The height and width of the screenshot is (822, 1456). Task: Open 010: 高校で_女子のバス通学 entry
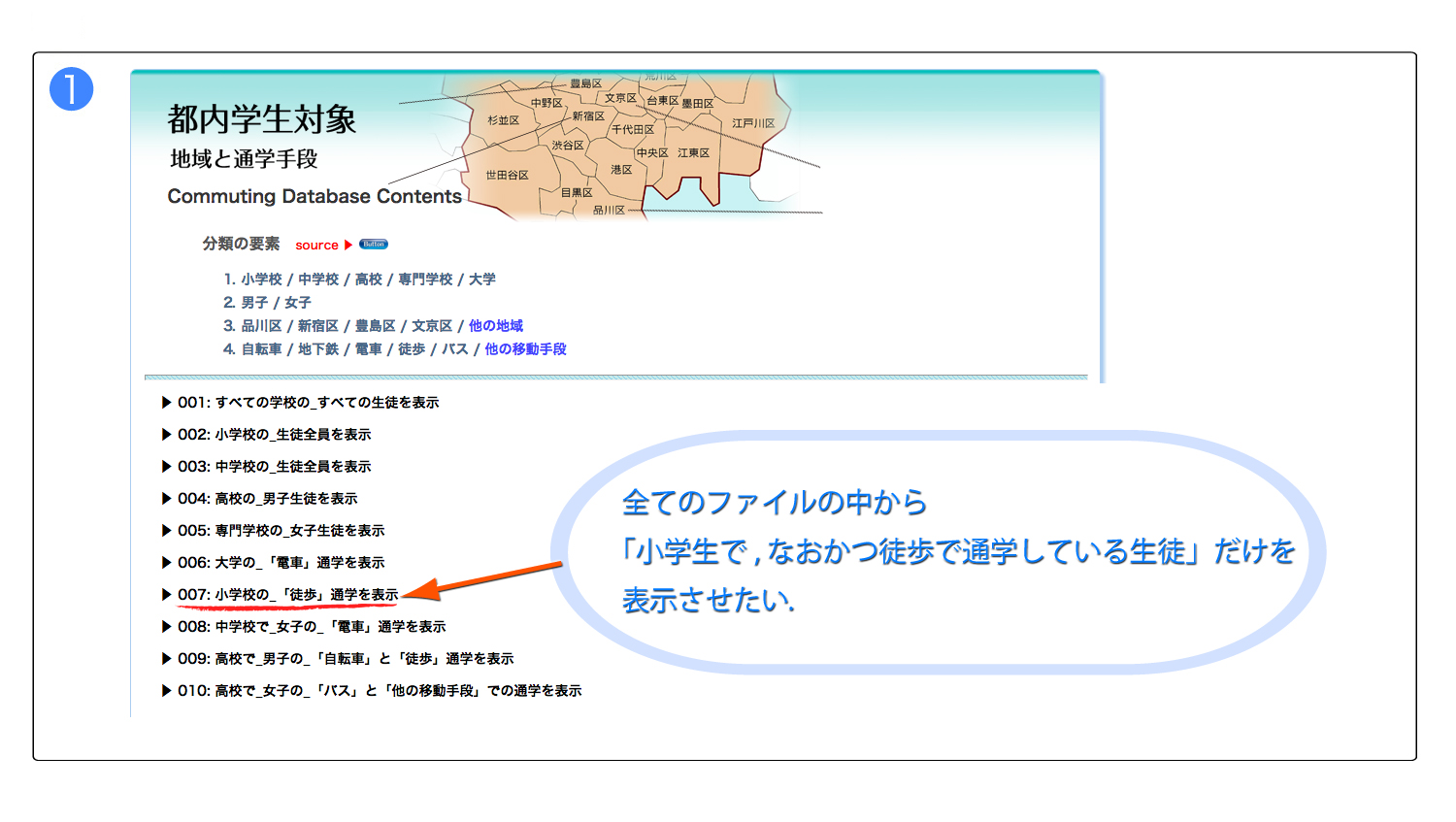point(380,691)
